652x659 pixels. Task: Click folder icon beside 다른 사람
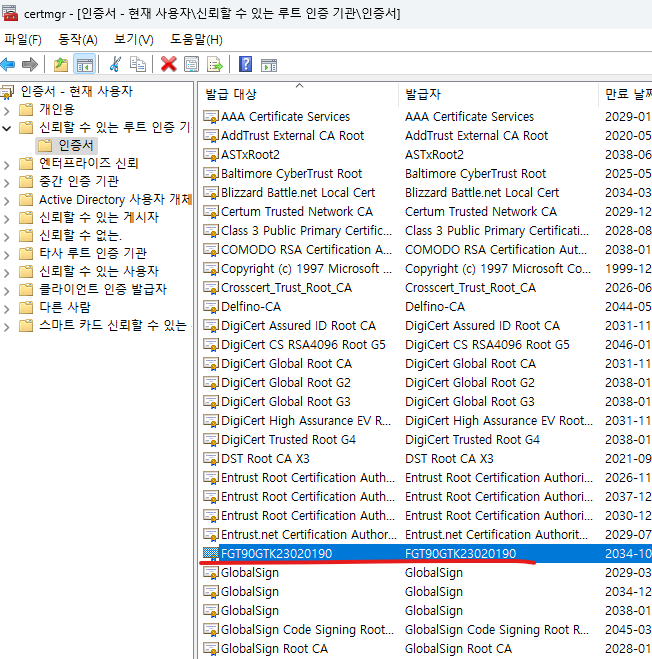click(26, 307)
